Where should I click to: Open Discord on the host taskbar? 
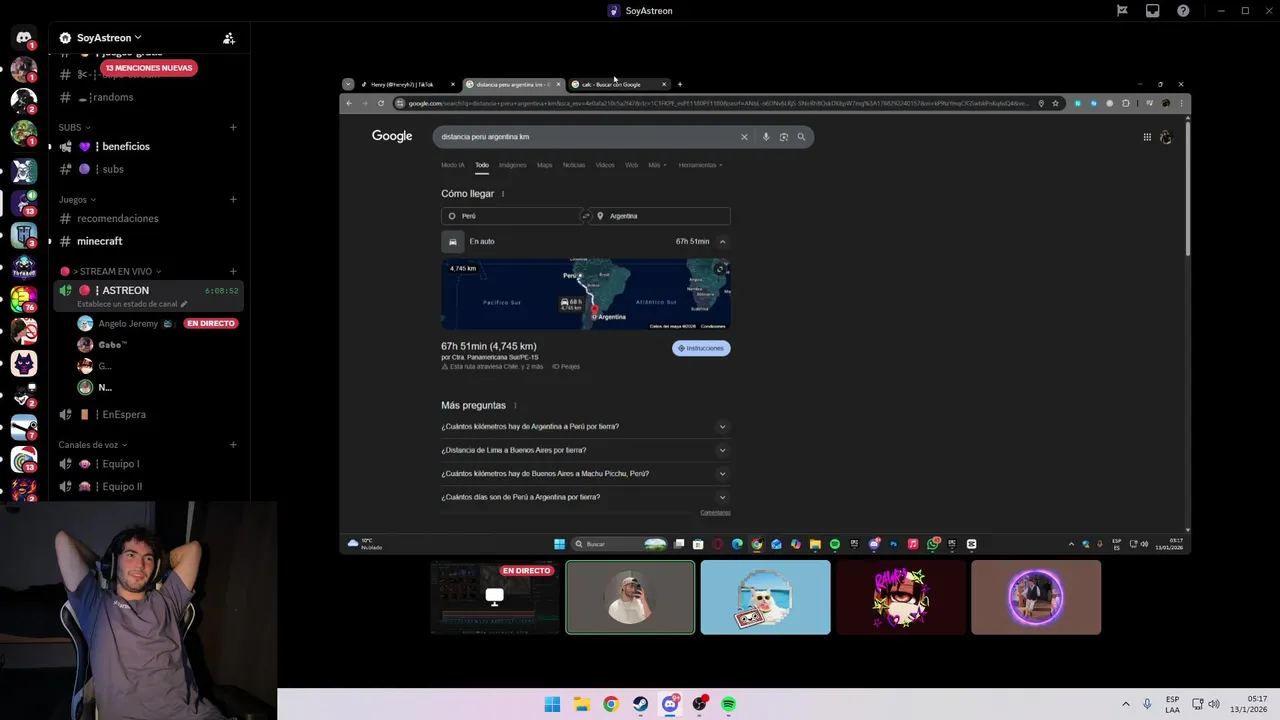pos(670,704)
